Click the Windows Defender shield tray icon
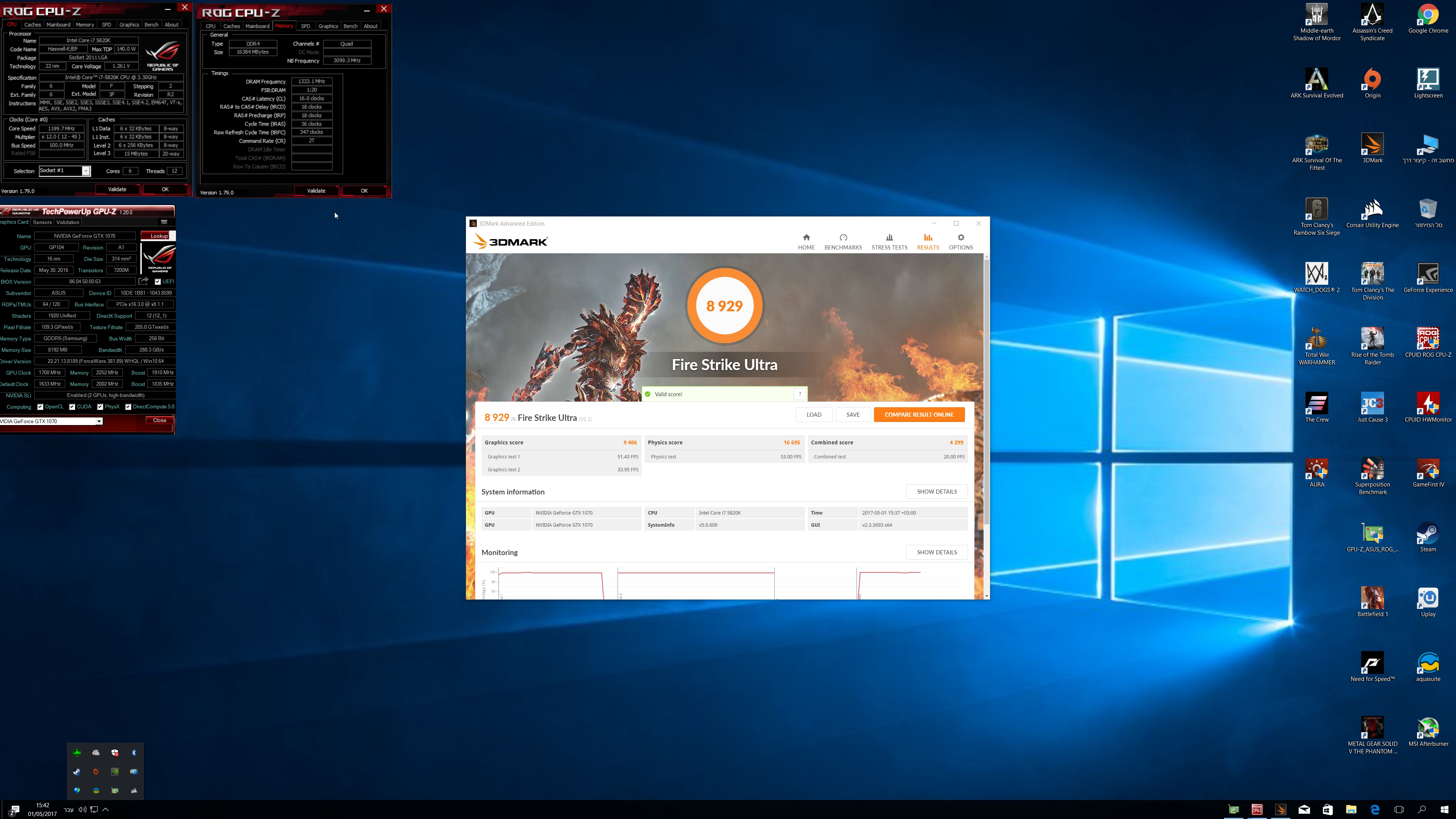This screenshot has width=1456, height=819. coord(115,752)
